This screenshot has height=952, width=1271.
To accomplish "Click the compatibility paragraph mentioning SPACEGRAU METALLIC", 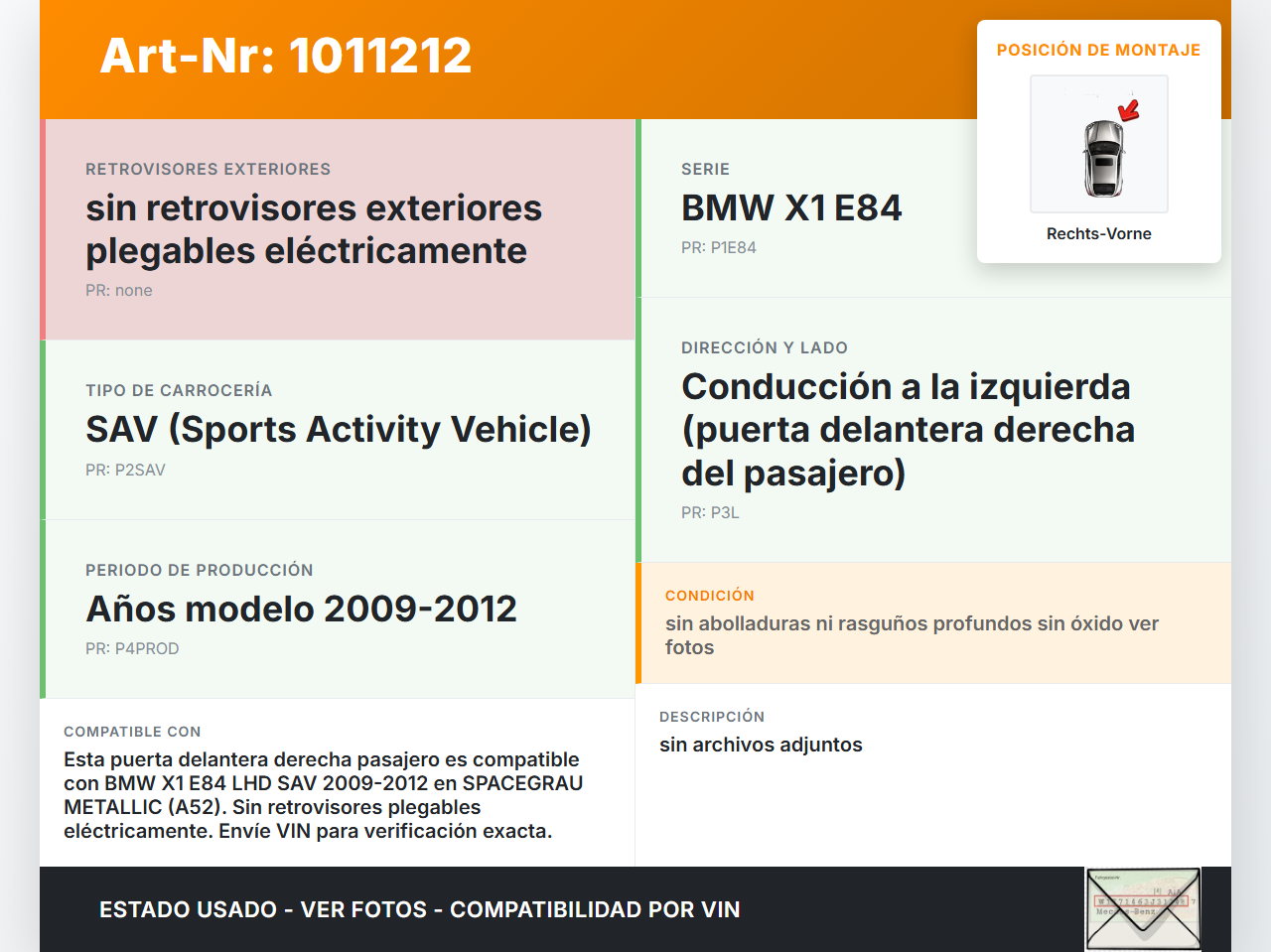I will pos(323,795).
